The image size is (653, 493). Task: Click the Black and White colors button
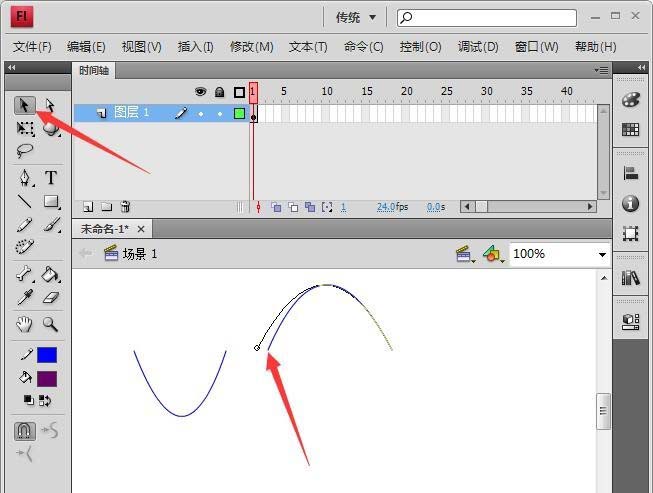point(28,400)
